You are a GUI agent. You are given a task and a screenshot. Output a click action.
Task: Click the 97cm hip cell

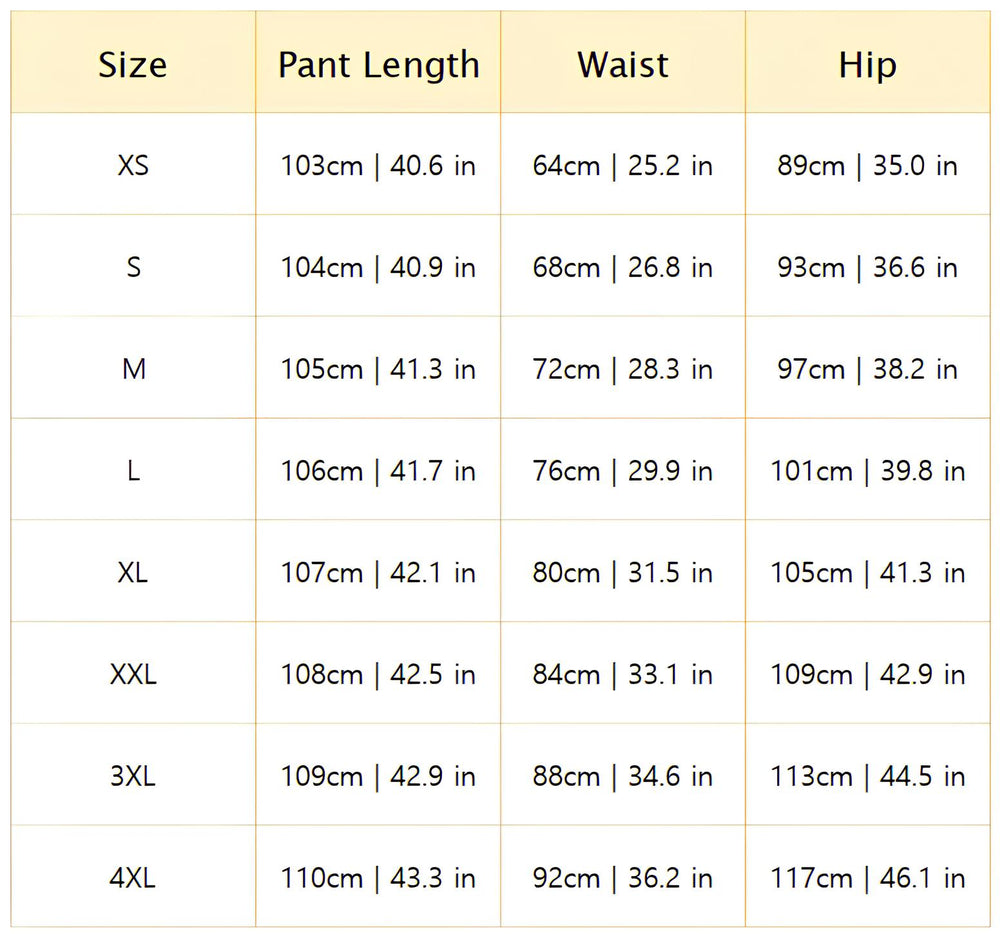tap(867, 369)
